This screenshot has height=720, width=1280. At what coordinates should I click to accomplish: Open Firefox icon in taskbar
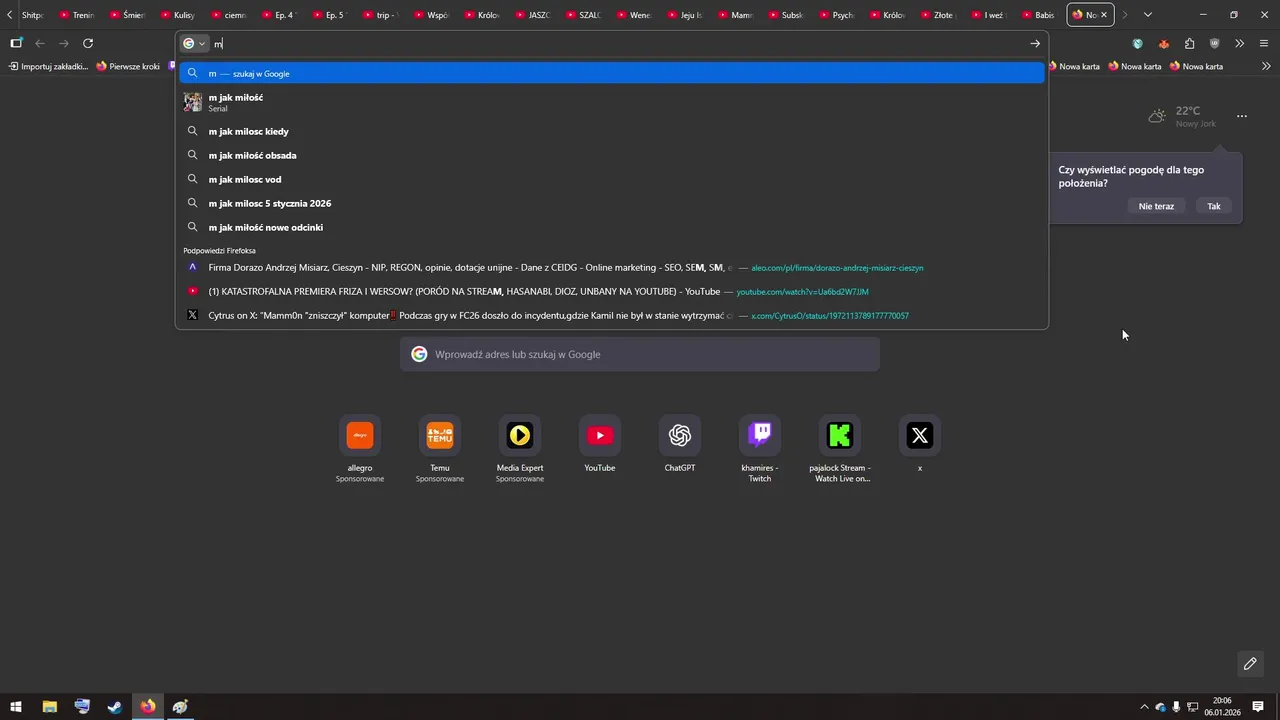[x=148, y=706]
